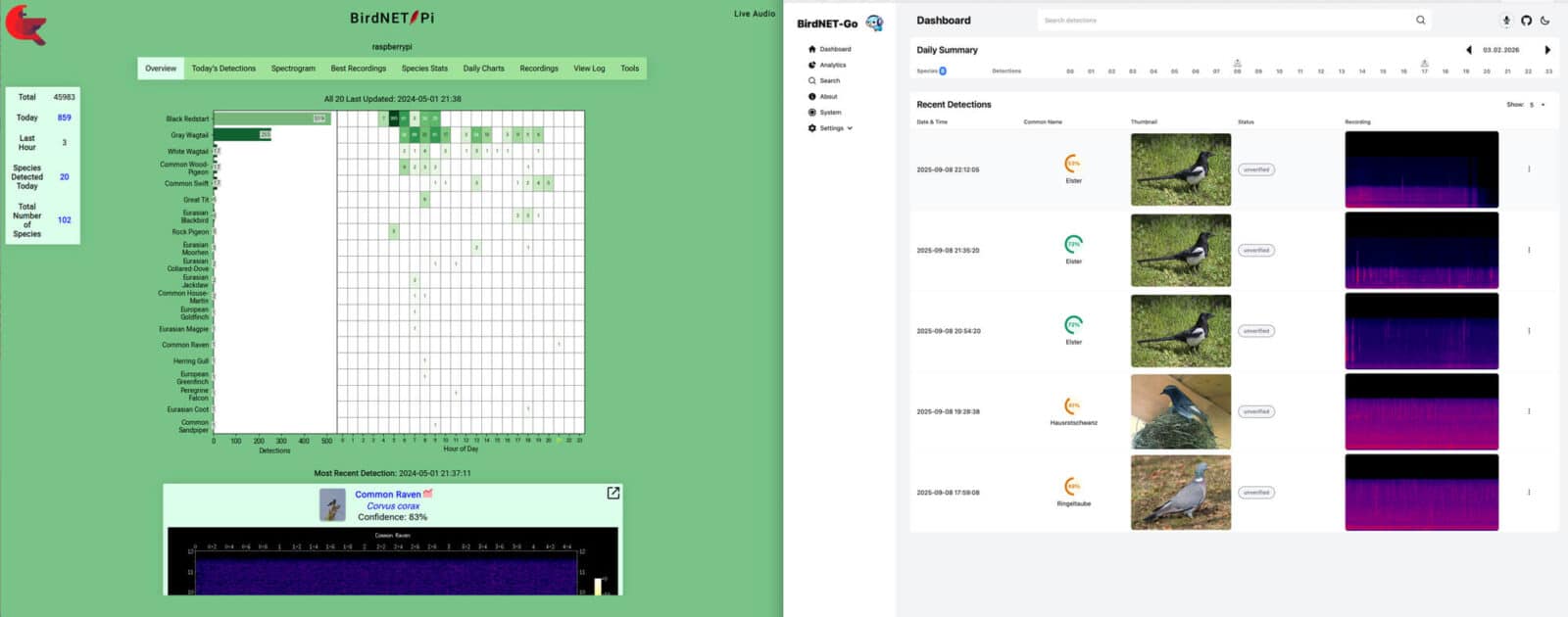1568x617 pixels.
Task: Click the Common Raven species link
Action: (388, 495)
